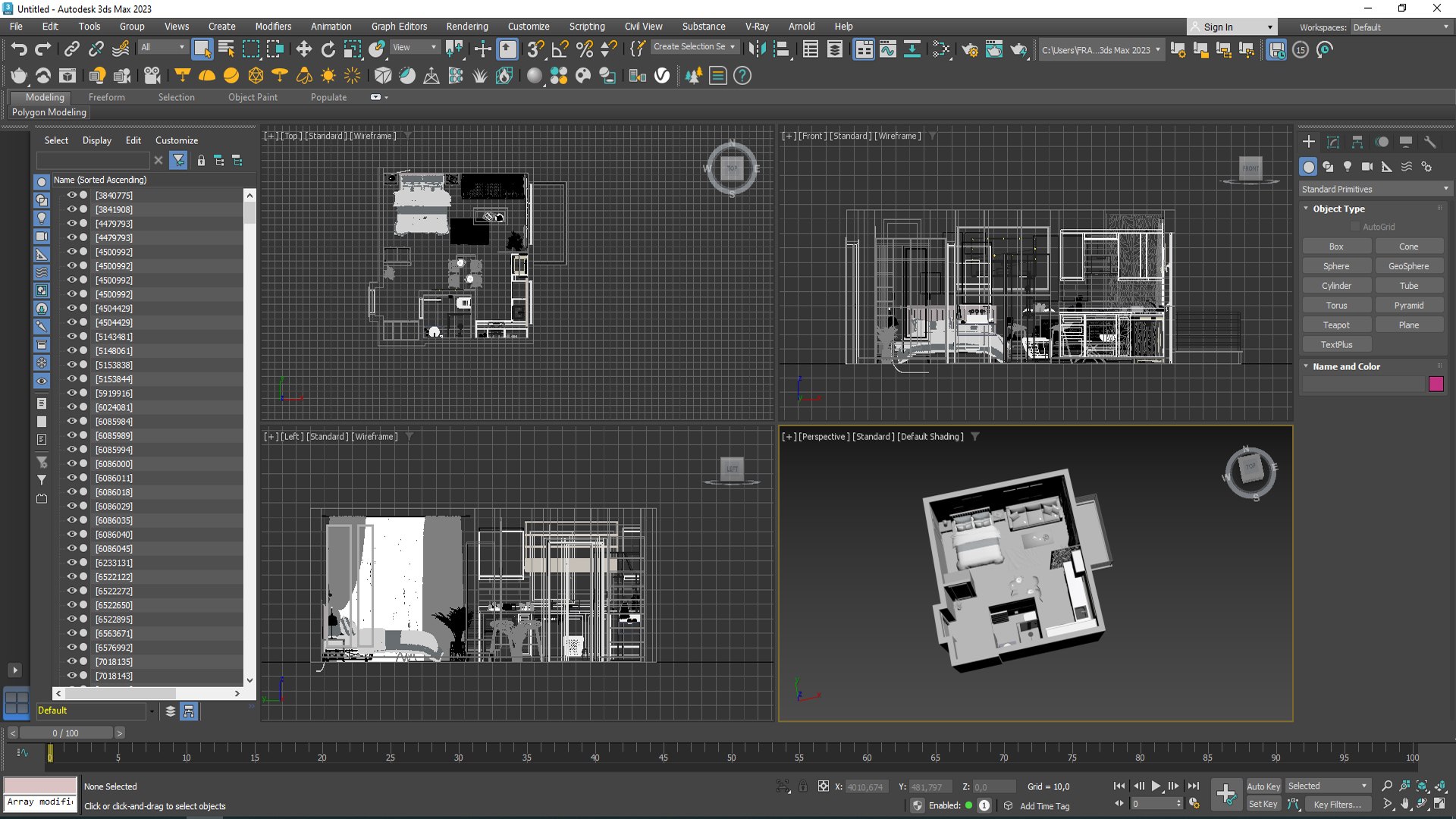Open the Mirror tool
The image size is (1456, 819).
point(757,50)
